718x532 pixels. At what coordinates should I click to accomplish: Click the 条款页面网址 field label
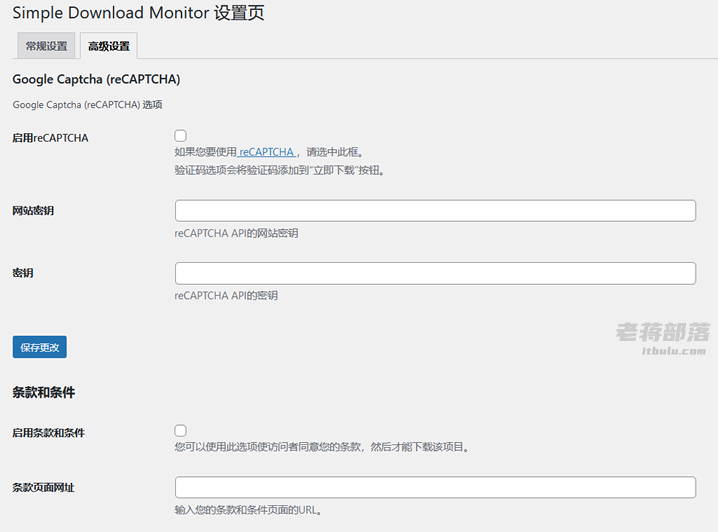(x=44, y=488)
